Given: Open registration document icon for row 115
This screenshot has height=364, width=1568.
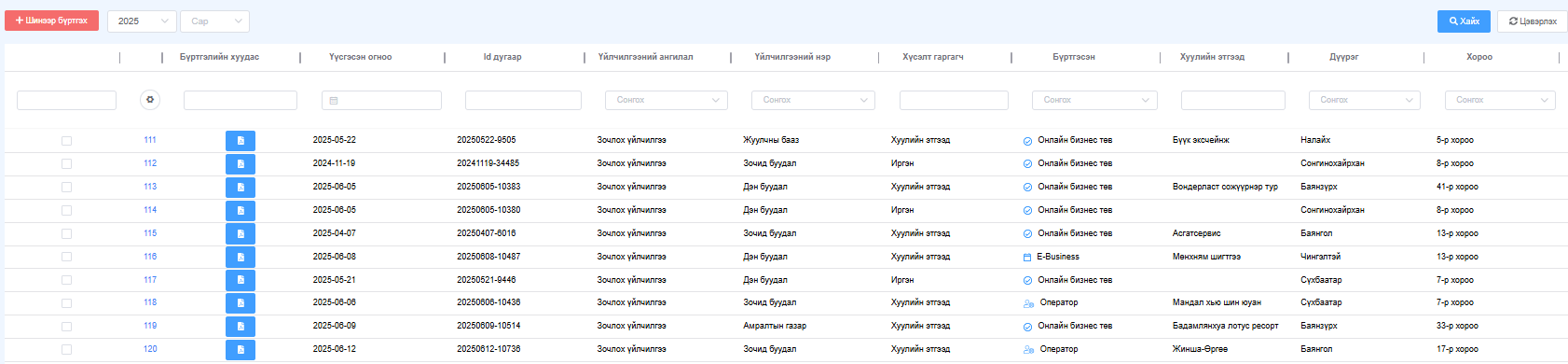Looking at the screenshot, I should pos(241,234).
